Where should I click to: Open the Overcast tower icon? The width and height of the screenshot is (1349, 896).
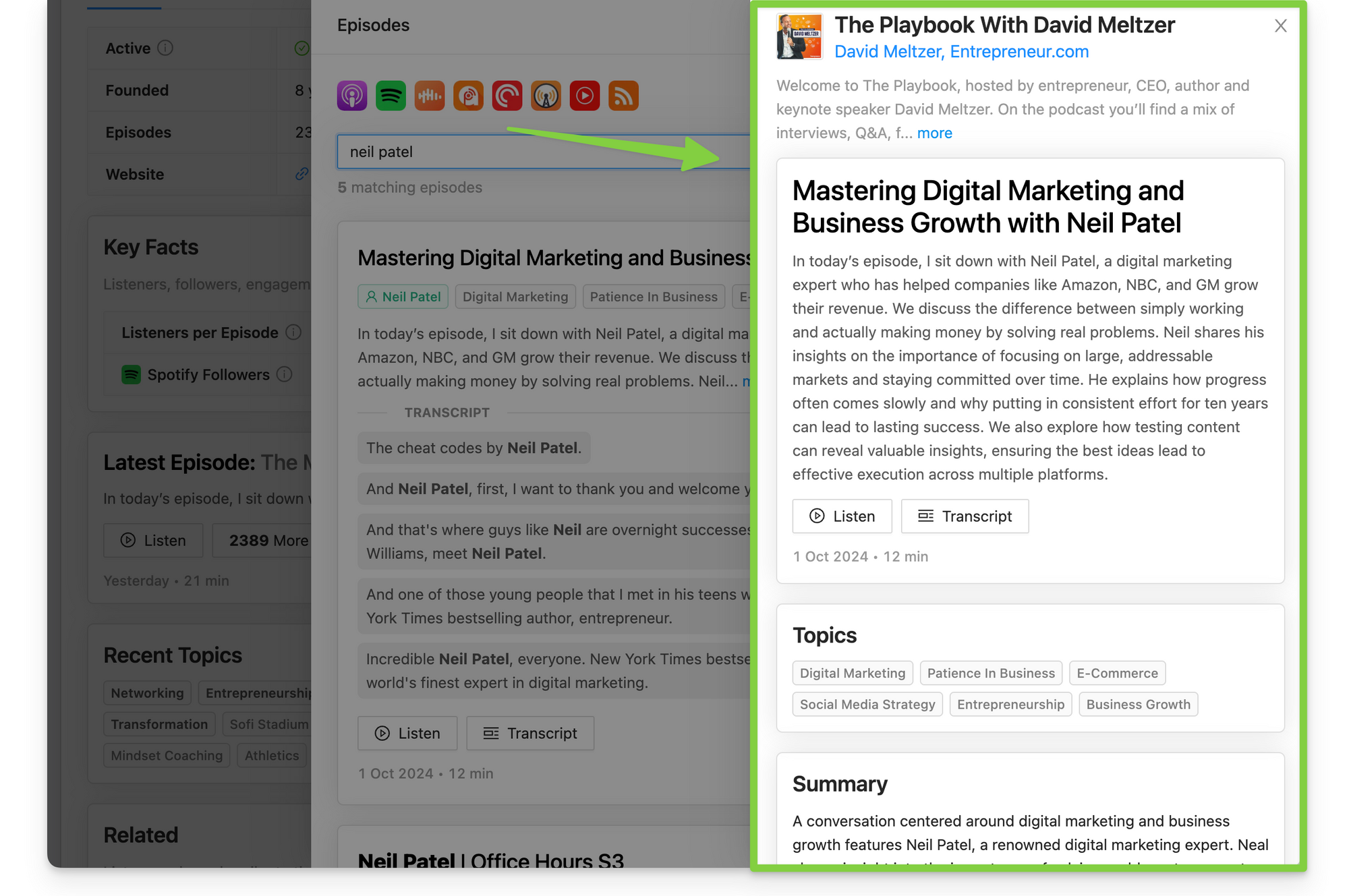(x=546, y=96)
